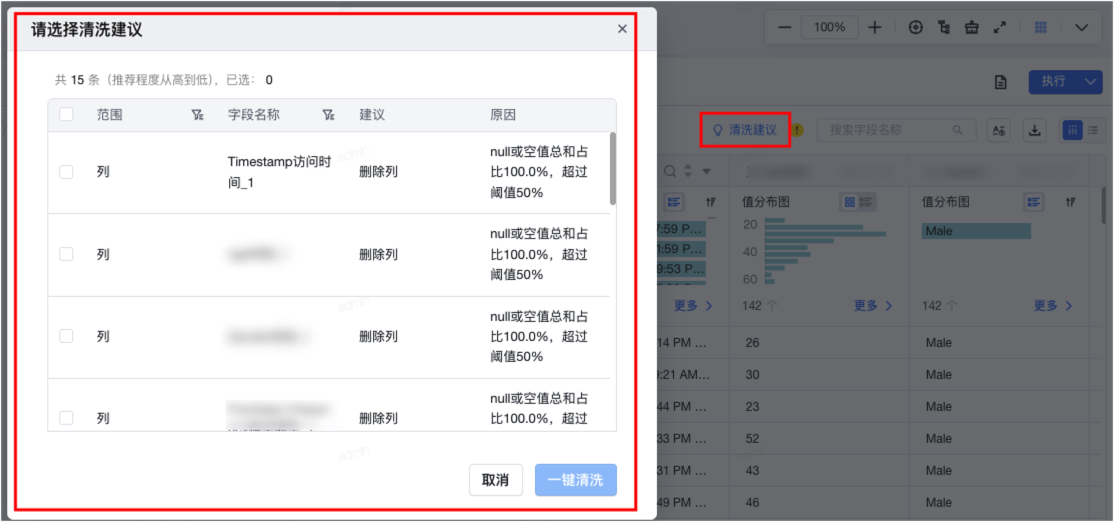Check the Timestamp访问时间_1 row checkbox

(x=66, y=172)
